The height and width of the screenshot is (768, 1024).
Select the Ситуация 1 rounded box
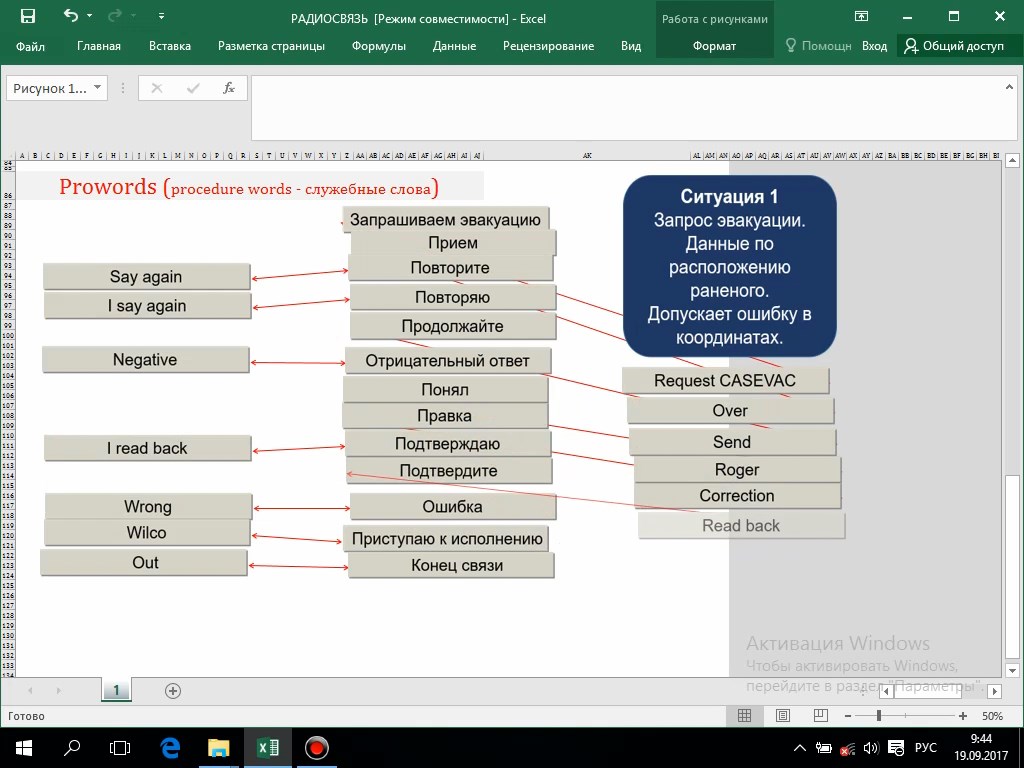pos(729,266)
